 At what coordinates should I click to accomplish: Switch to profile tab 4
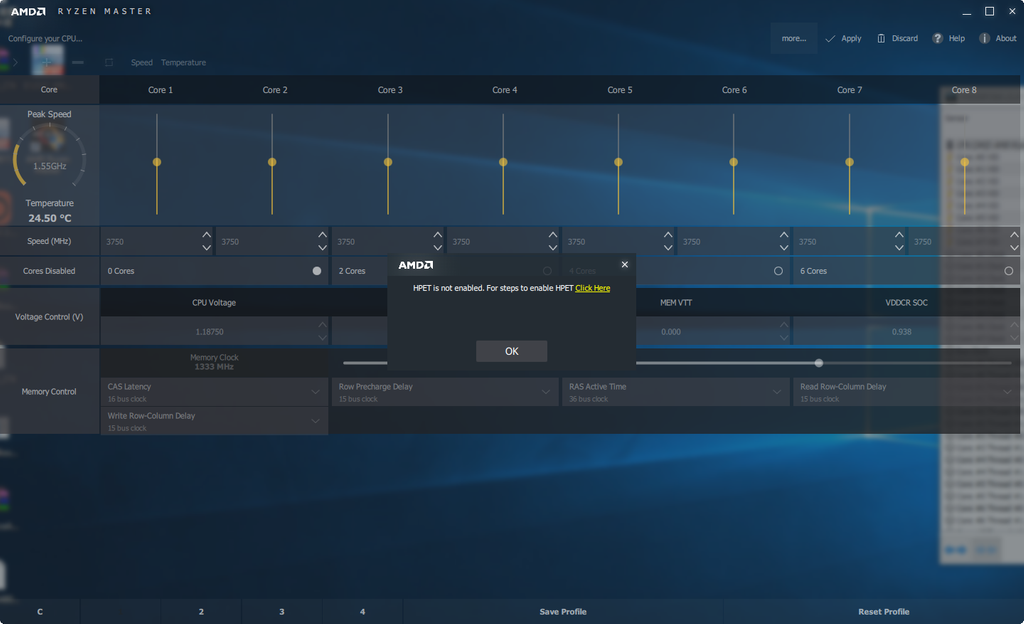362,612
